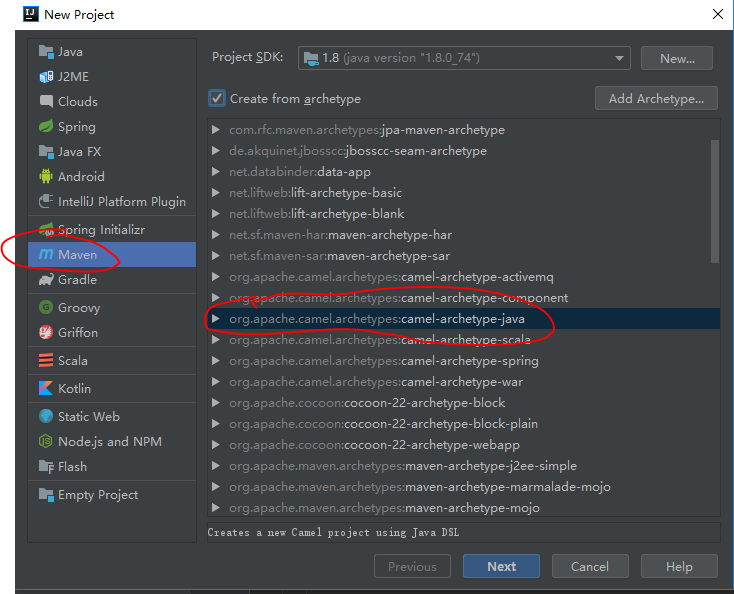This screenshot has height=594, width=734.
Task: Click the Groovy green circle icon
Action: click(x=46, y=307)
